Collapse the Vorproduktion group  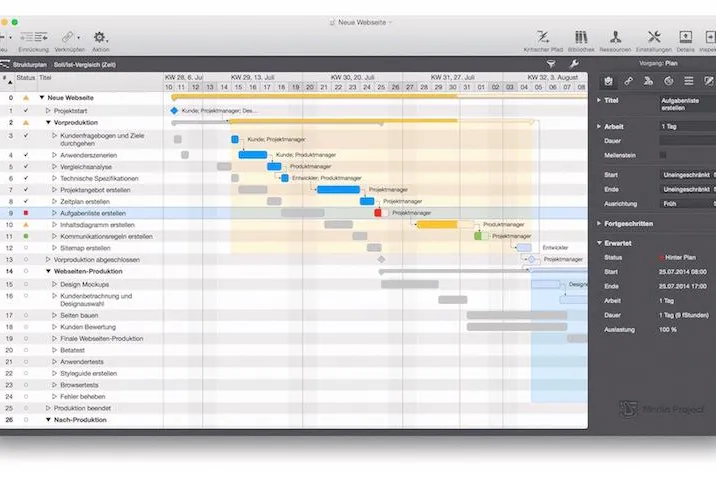pos(48,122)
